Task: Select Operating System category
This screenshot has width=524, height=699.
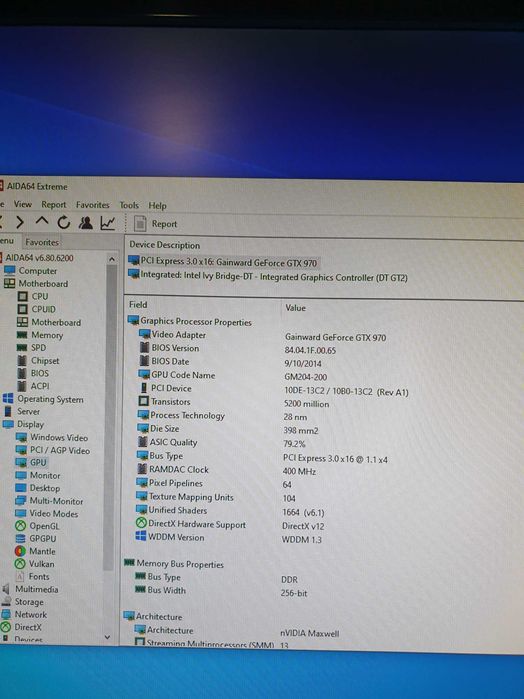Action: coord(43,399)
